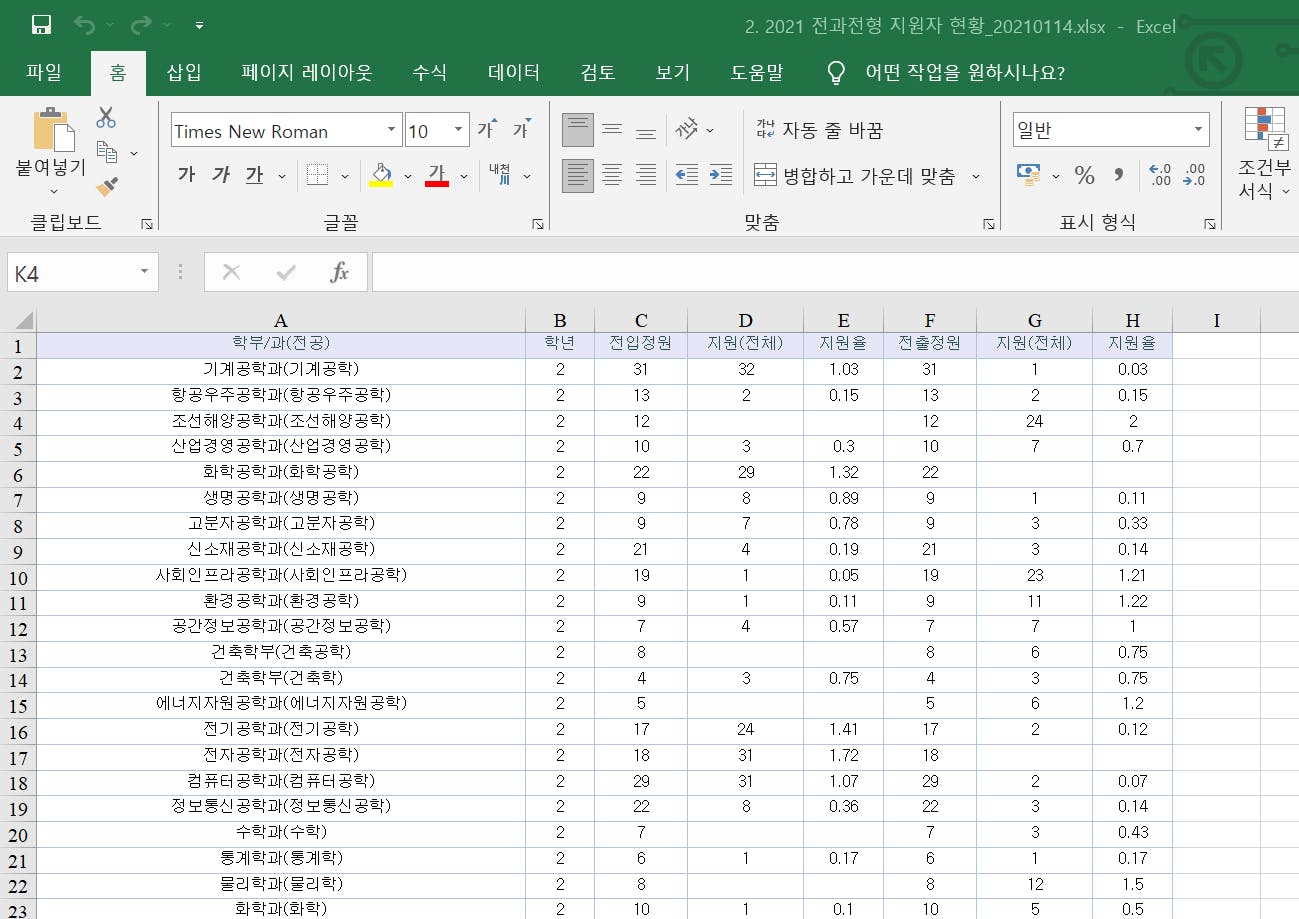This screenshot has height=919, width=1299.
Task: Open the Times New Roman font dropdown
Action: (391, 130)
